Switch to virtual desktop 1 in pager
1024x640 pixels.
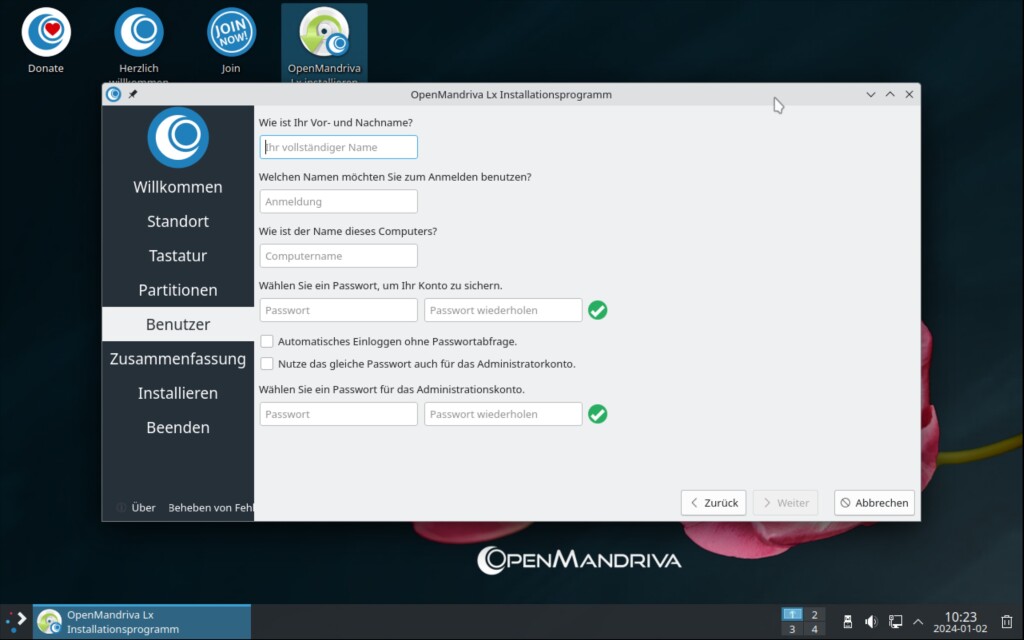pos(792,614)
